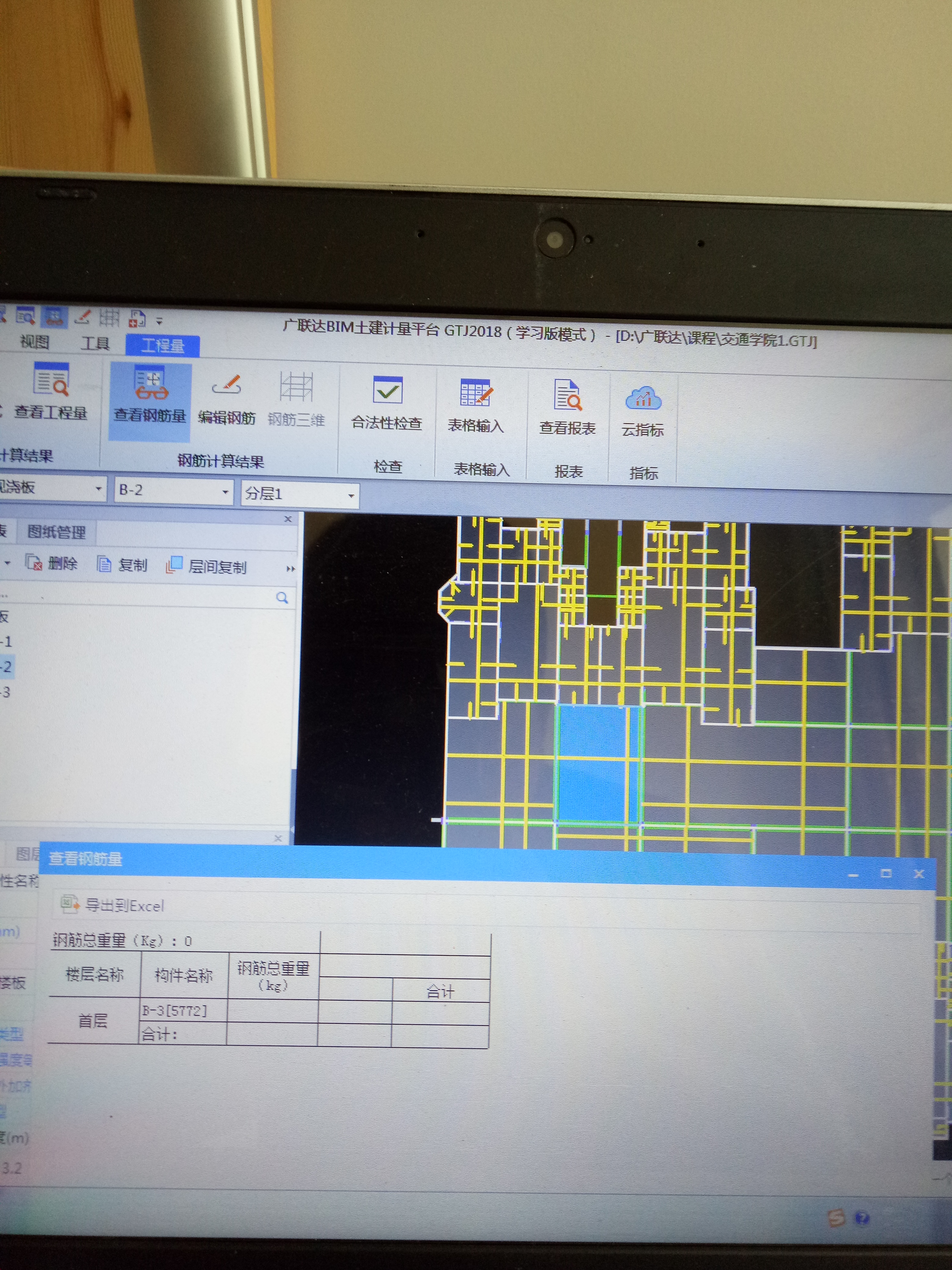Image resolution: width=952 pixels, height=1270 pixels.
Task: Switch to the 工具 ribbon tab
Action: point(95,344)
